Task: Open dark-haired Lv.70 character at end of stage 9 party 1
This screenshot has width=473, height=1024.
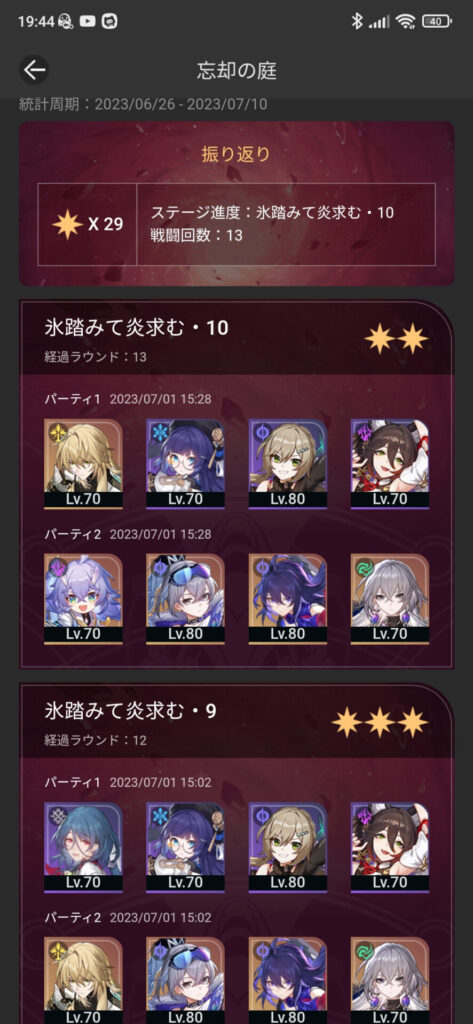Action: (x=390, y=847)
